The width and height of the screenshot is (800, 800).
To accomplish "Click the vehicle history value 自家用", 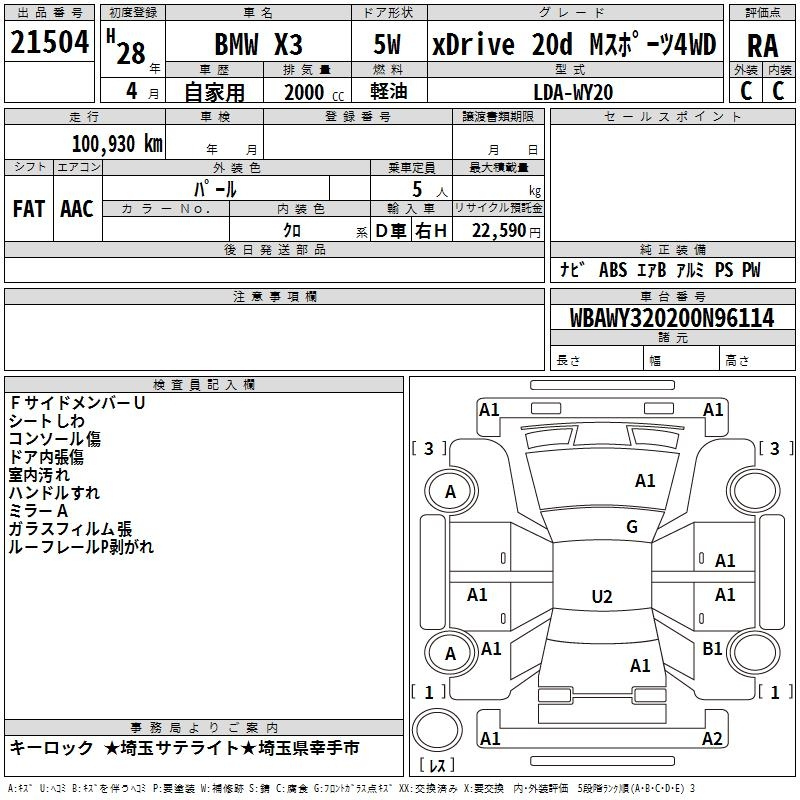I will (214, 92).
